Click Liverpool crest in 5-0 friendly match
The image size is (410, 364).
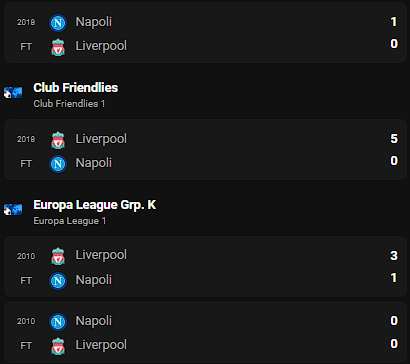click(x=58, y=140)
